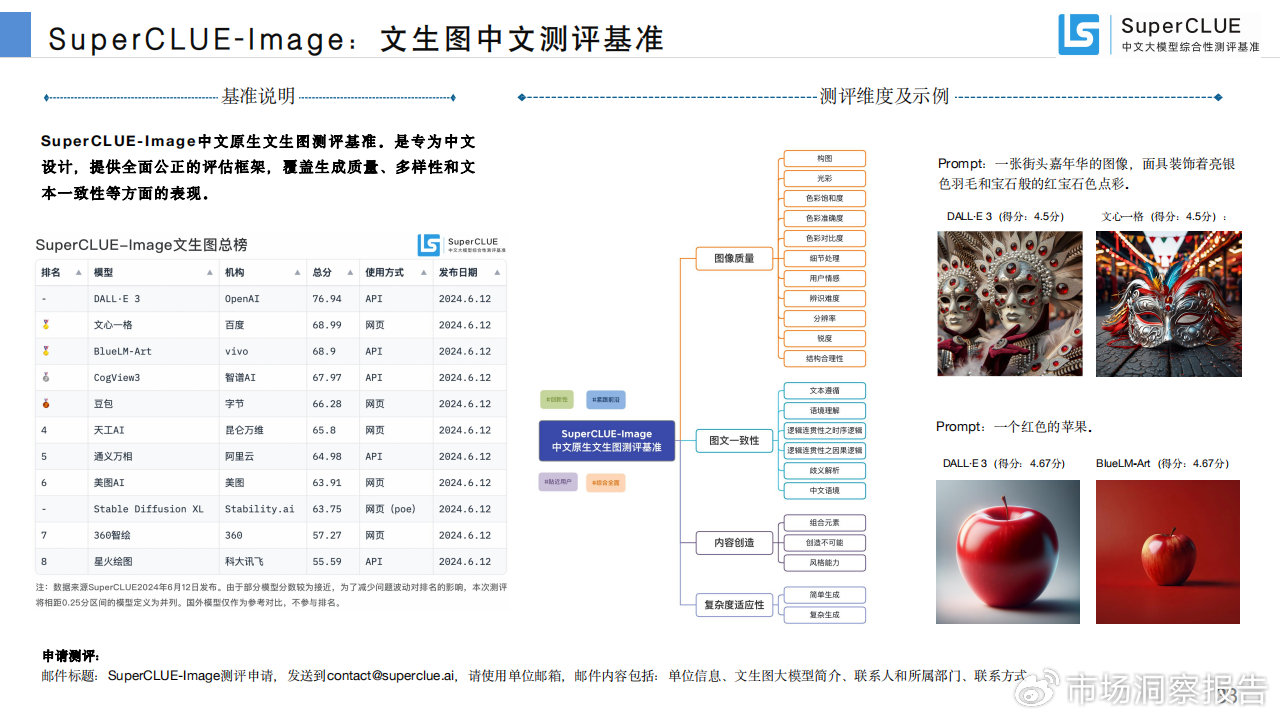This screenshot has height=720, width=1280.
Task: Click the 复杂生成 leaf node
Action: coord(824,615)
